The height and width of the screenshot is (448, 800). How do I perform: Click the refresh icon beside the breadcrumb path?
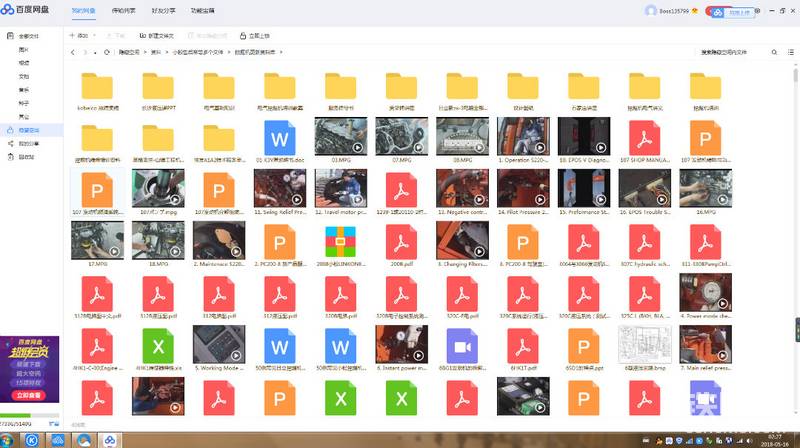point(107,52)
